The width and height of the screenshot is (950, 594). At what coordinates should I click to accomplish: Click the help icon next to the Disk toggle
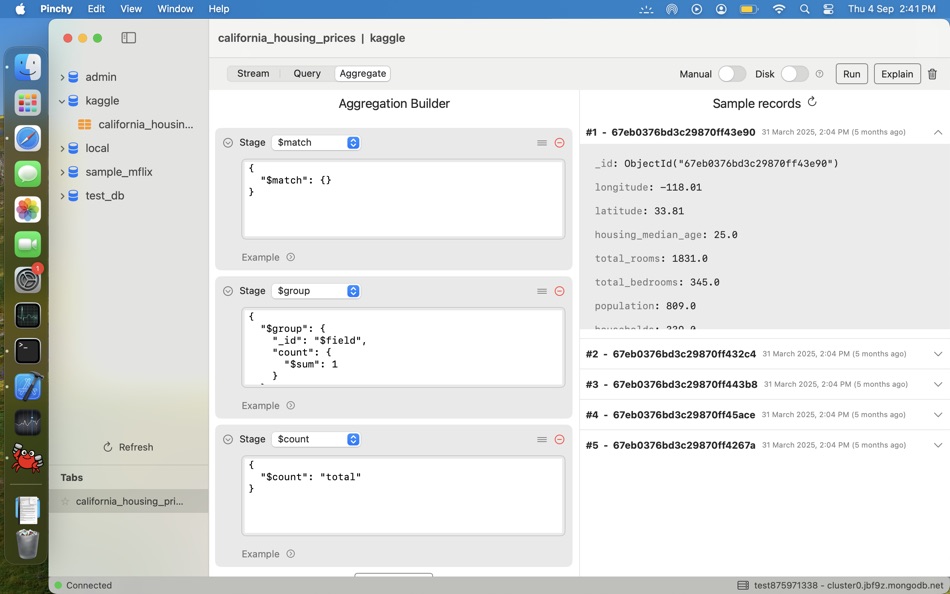819,74
